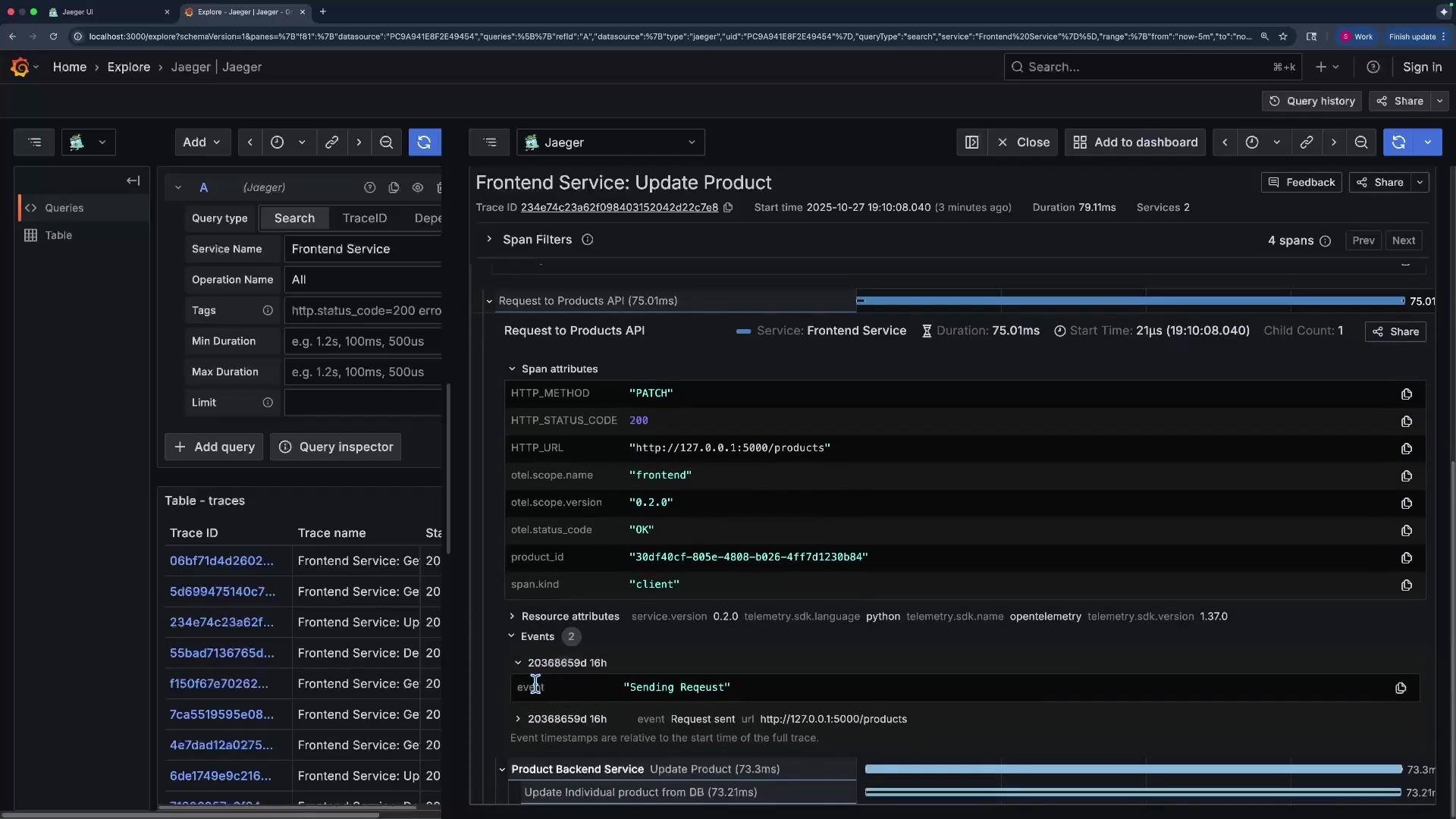Viewport: 1456px width, 819px height.
Task: Open query A help icon
Action: coord(369,188)
